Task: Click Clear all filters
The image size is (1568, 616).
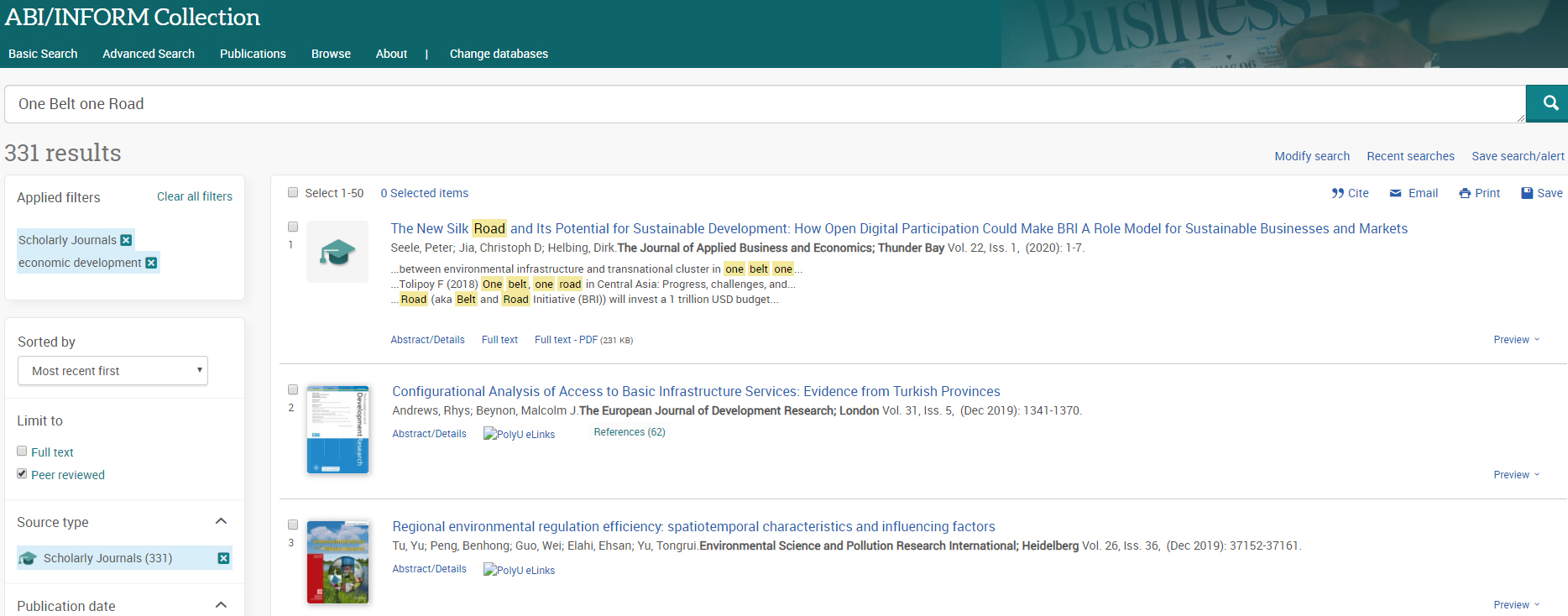Action: click(x=195, y=196)
